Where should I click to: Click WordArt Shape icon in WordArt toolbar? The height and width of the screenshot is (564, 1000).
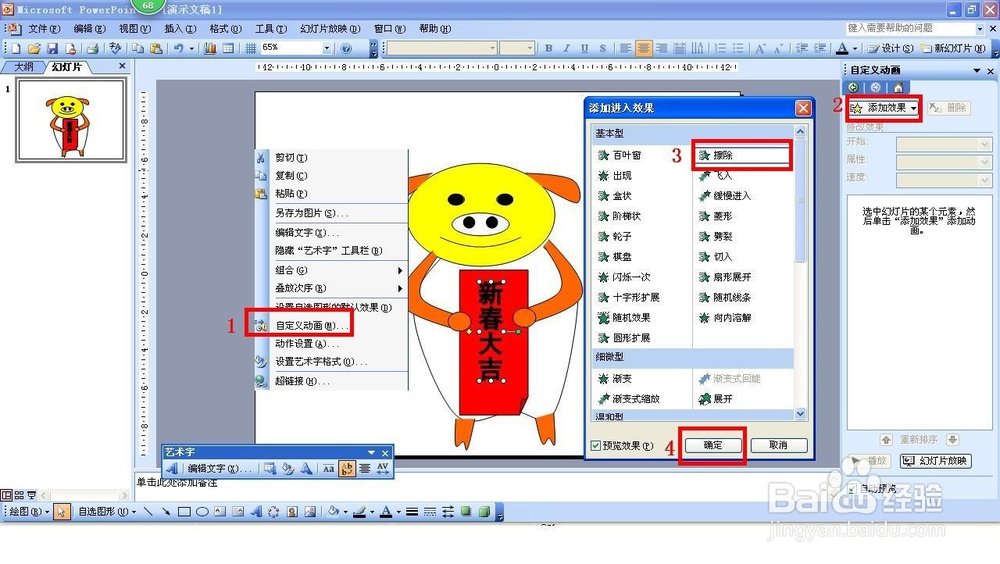(x=307, y=468)
